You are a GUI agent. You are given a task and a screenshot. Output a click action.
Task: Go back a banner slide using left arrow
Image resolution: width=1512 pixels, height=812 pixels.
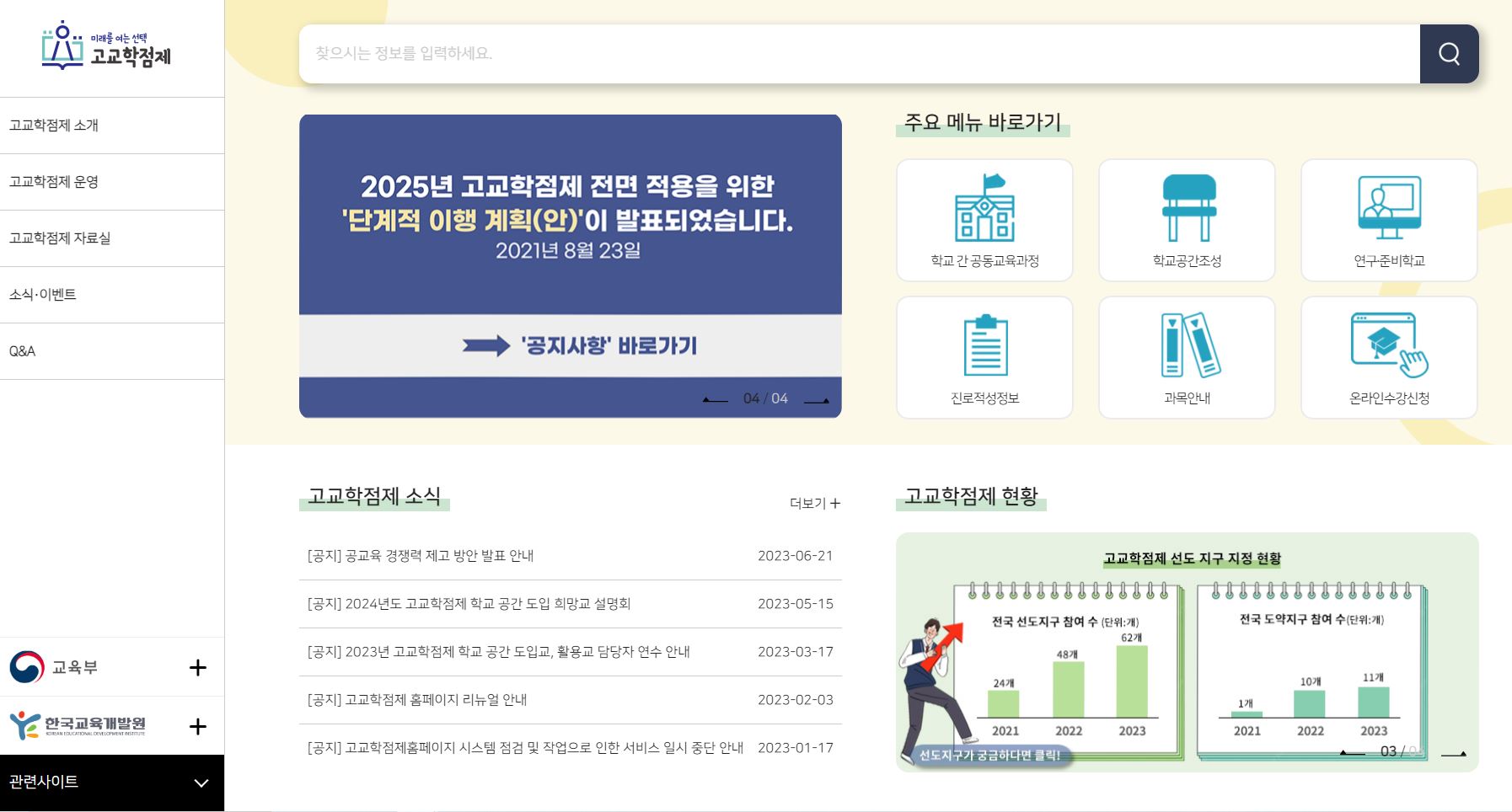click(x=716, y=399)
